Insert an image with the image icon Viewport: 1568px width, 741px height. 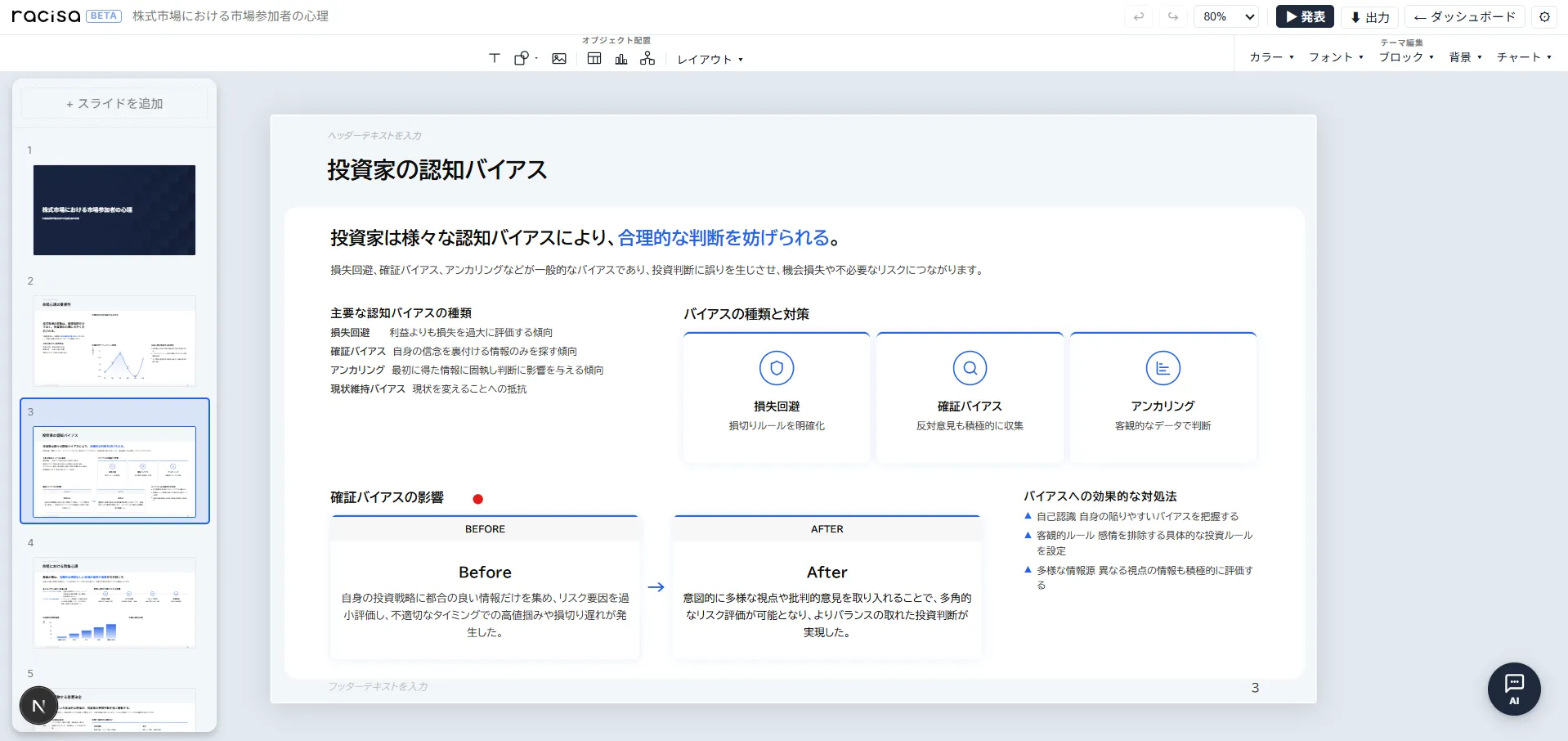click(x=558, y=58)
